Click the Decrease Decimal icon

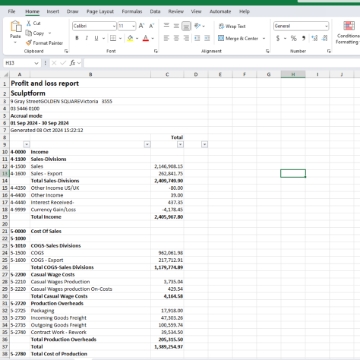click(325, 38)
